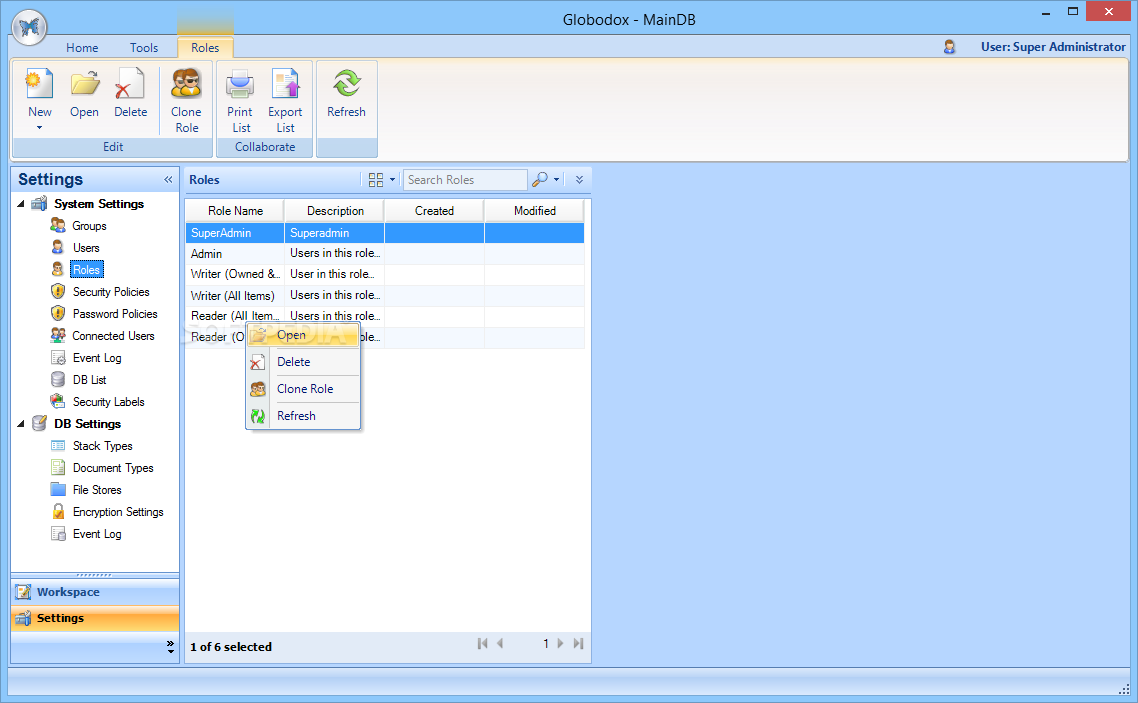Click the user avatar icon beside Super Administrator
1138x703 pixels.
pos(949,47)
